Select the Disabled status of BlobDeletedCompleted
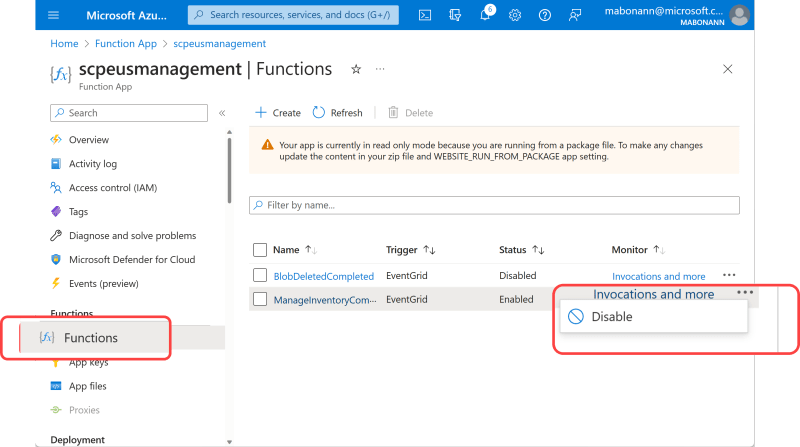800x447 pixels. (x=517, y=276)
